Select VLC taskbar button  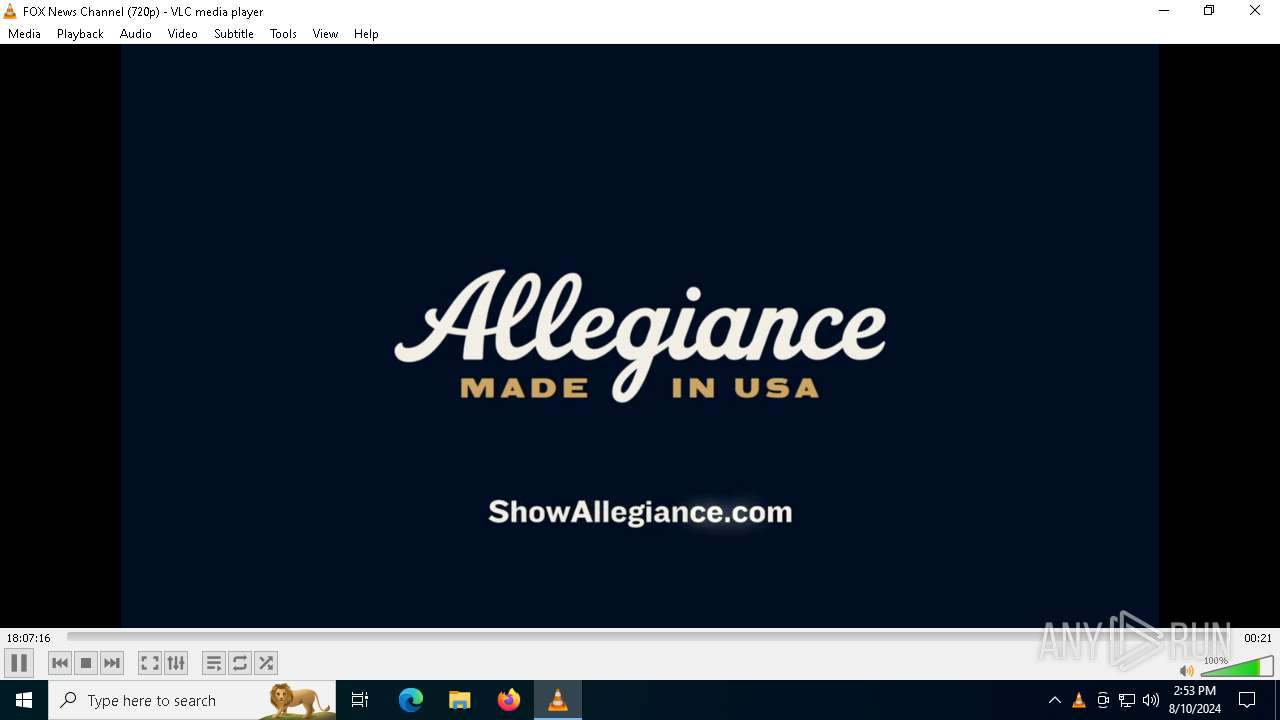[558, 700]
